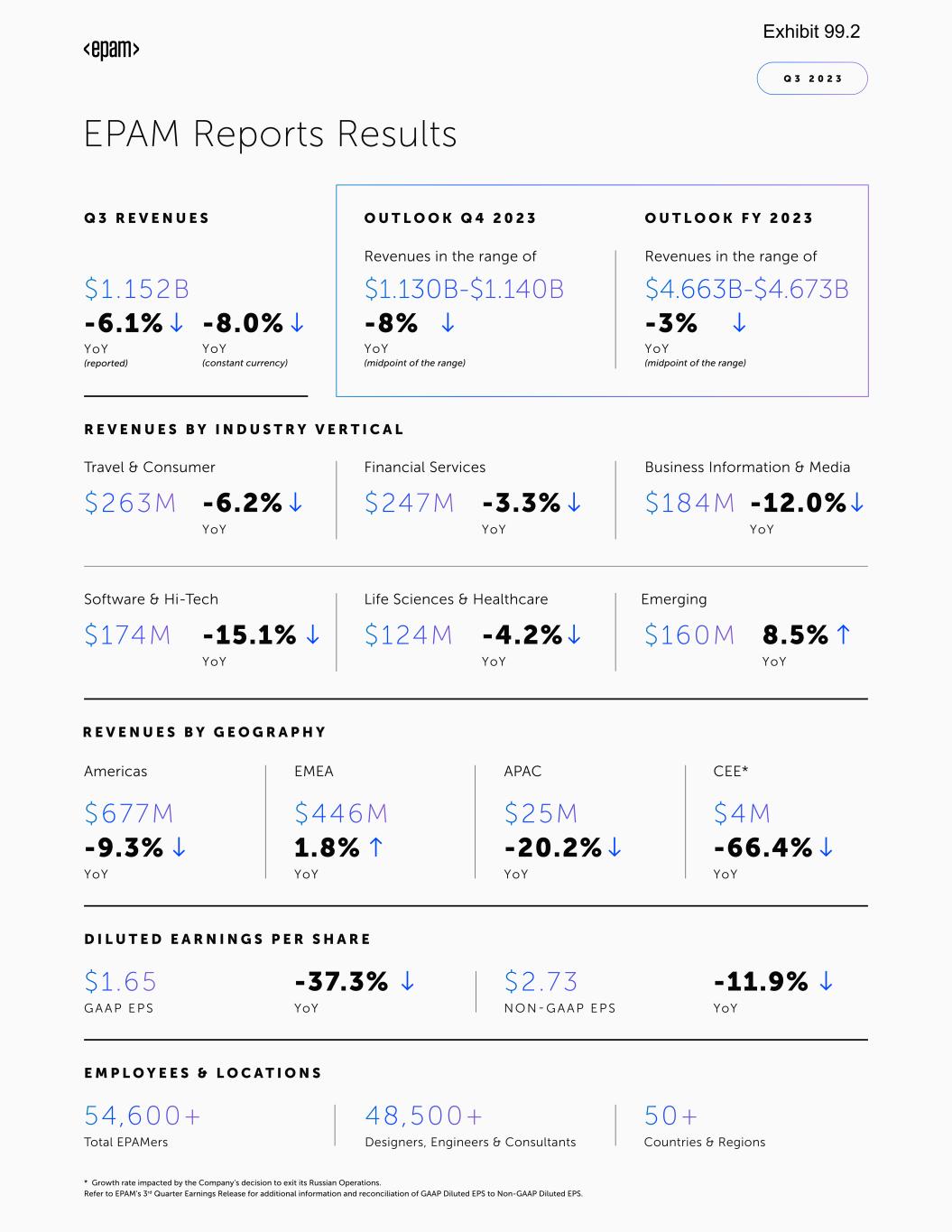Click the up arrow next to EMEA 1.8%
Image resolution: width=952 pixels, height=1232 pixels.
click(376, 847)
